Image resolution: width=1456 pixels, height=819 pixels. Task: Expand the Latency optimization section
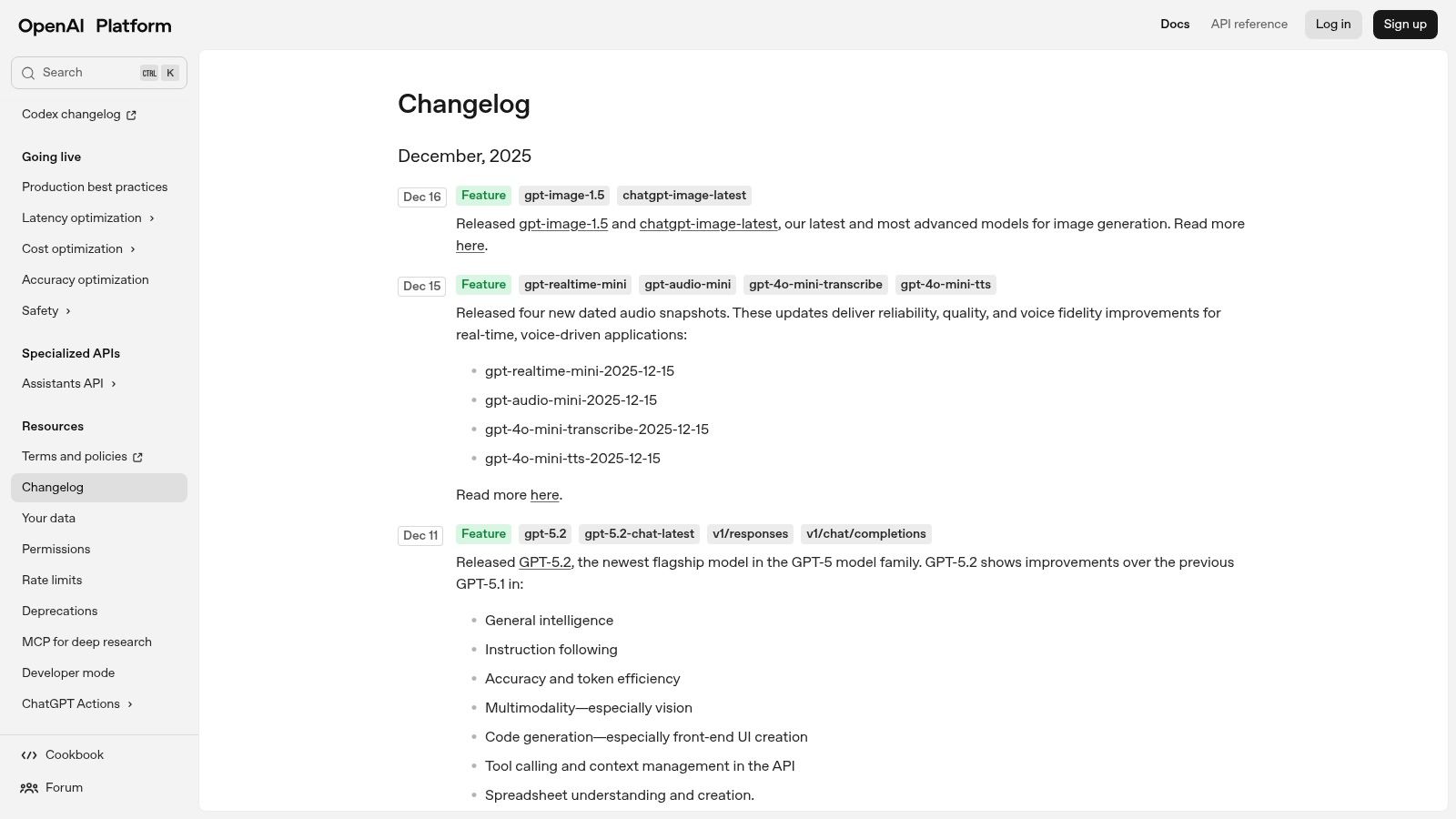pos(151,217)
